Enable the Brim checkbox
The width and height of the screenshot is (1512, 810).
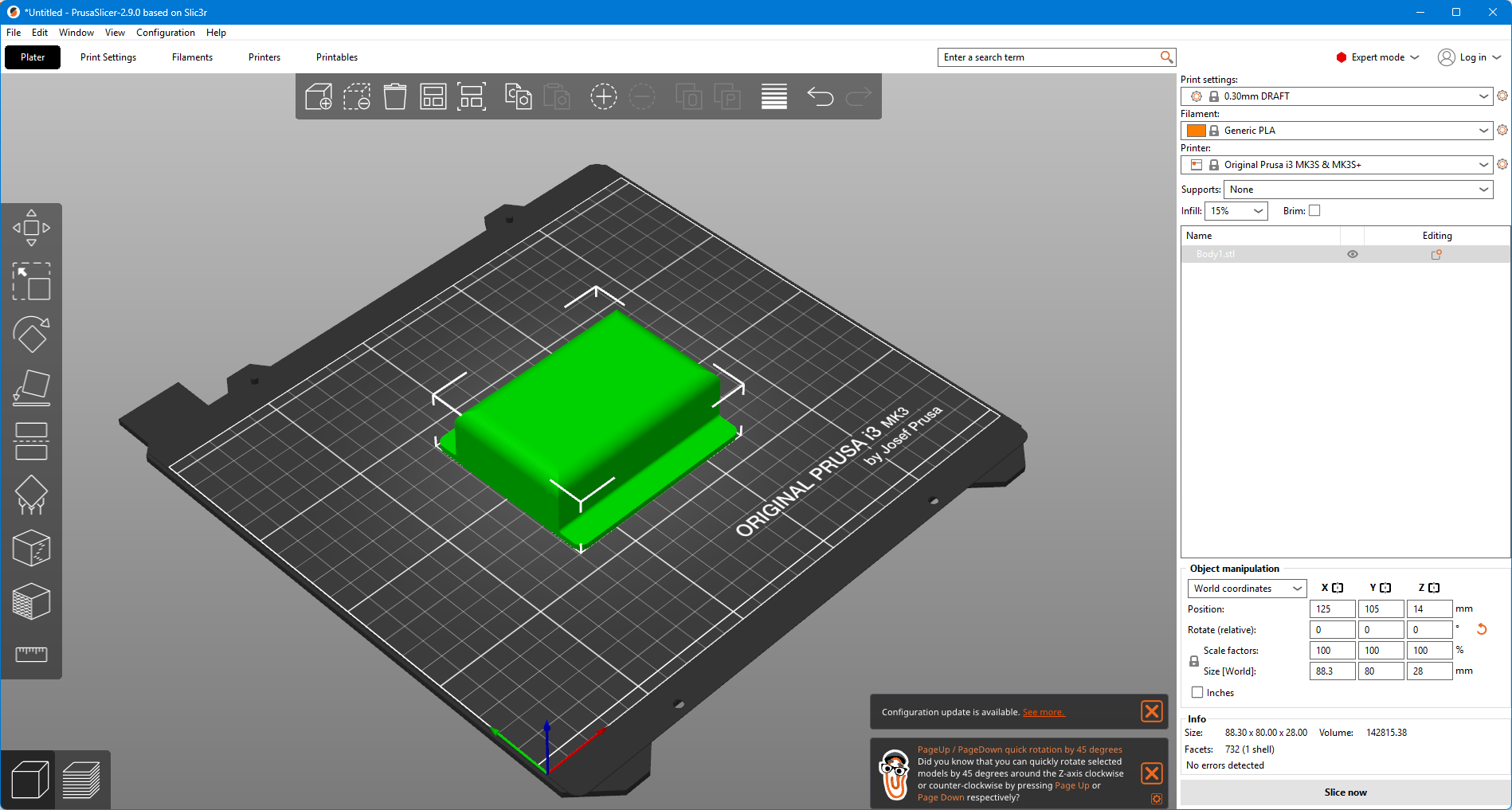[x=1314, y=211]
